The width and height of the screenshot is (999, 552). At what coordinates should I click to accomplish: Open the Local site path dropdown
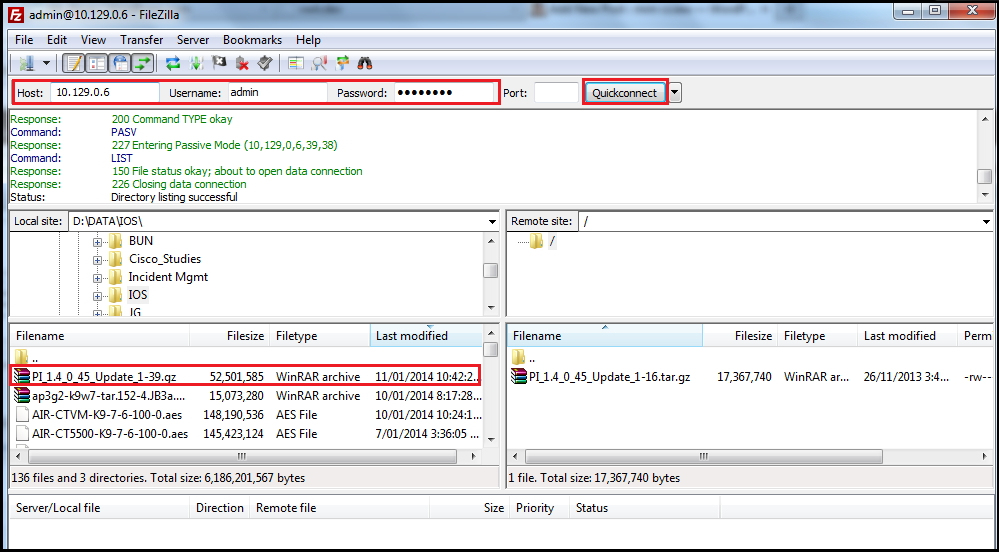[491, 221]
